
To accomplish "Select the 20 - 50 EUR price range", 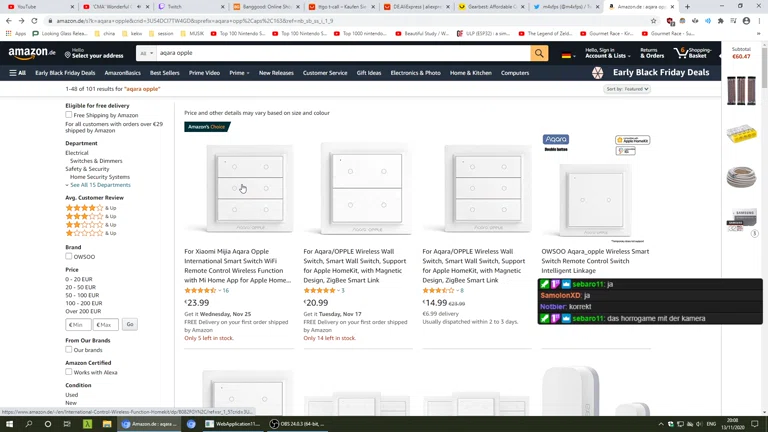I will pyautogui.click(x=80, y=288).
